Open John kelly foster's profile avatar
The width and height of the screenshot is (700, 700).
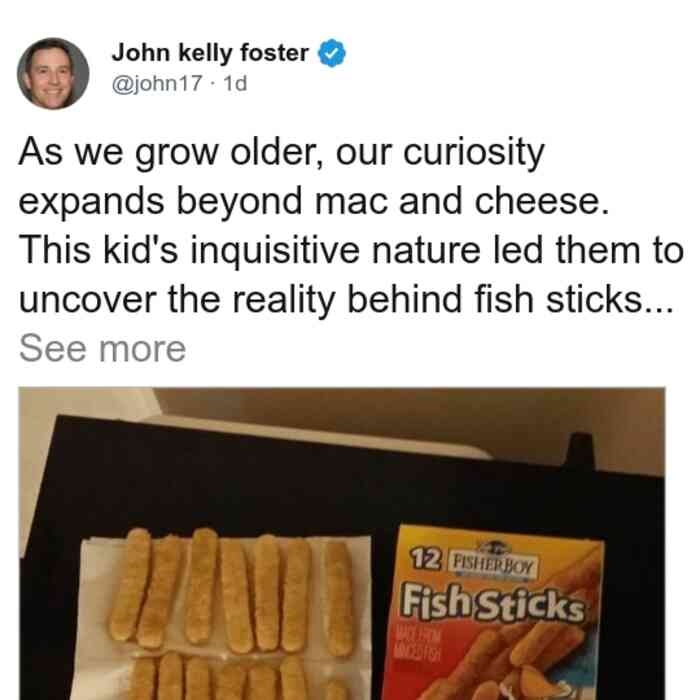(x=53, y=74)
